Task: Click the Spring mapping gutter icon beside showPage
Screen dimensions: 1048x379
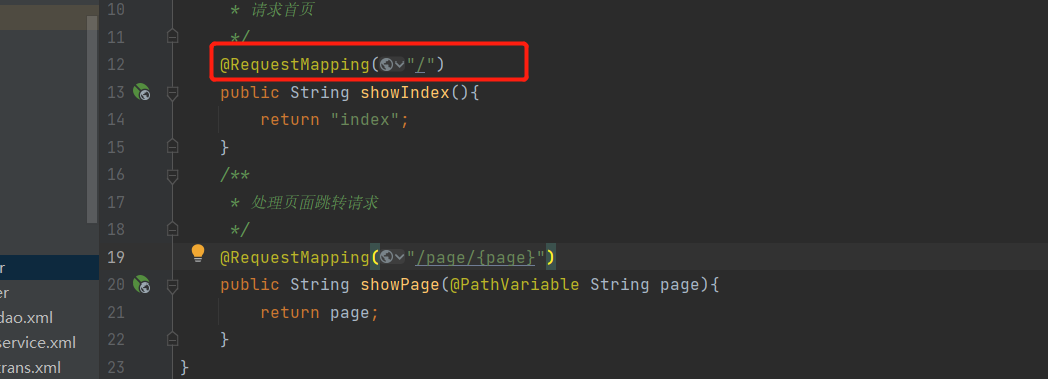Action: pyautogui.click(x=141, y=285)
